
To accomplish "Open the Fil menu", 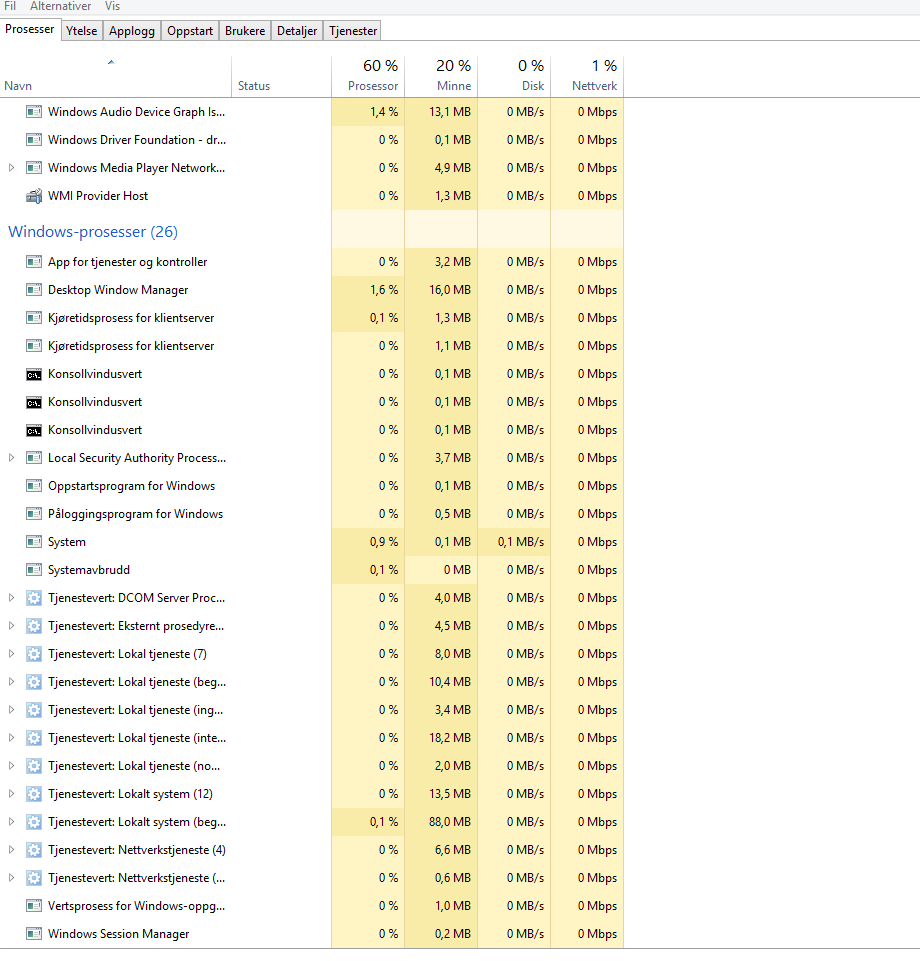I will pos(10,6).
